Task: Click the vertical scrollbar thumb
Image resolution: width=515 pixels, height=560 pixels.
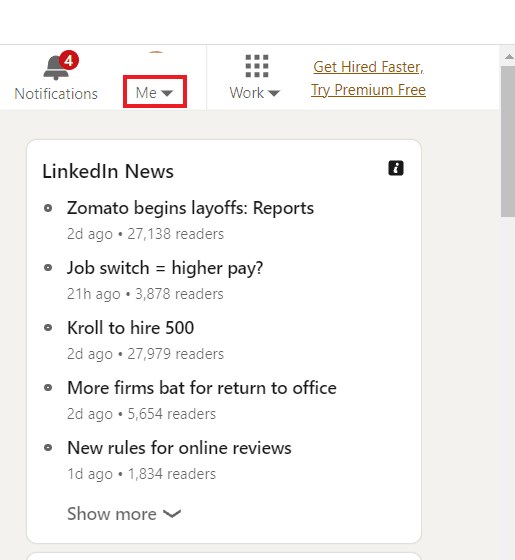Action: pyautogui.click(x=508, y=141)
